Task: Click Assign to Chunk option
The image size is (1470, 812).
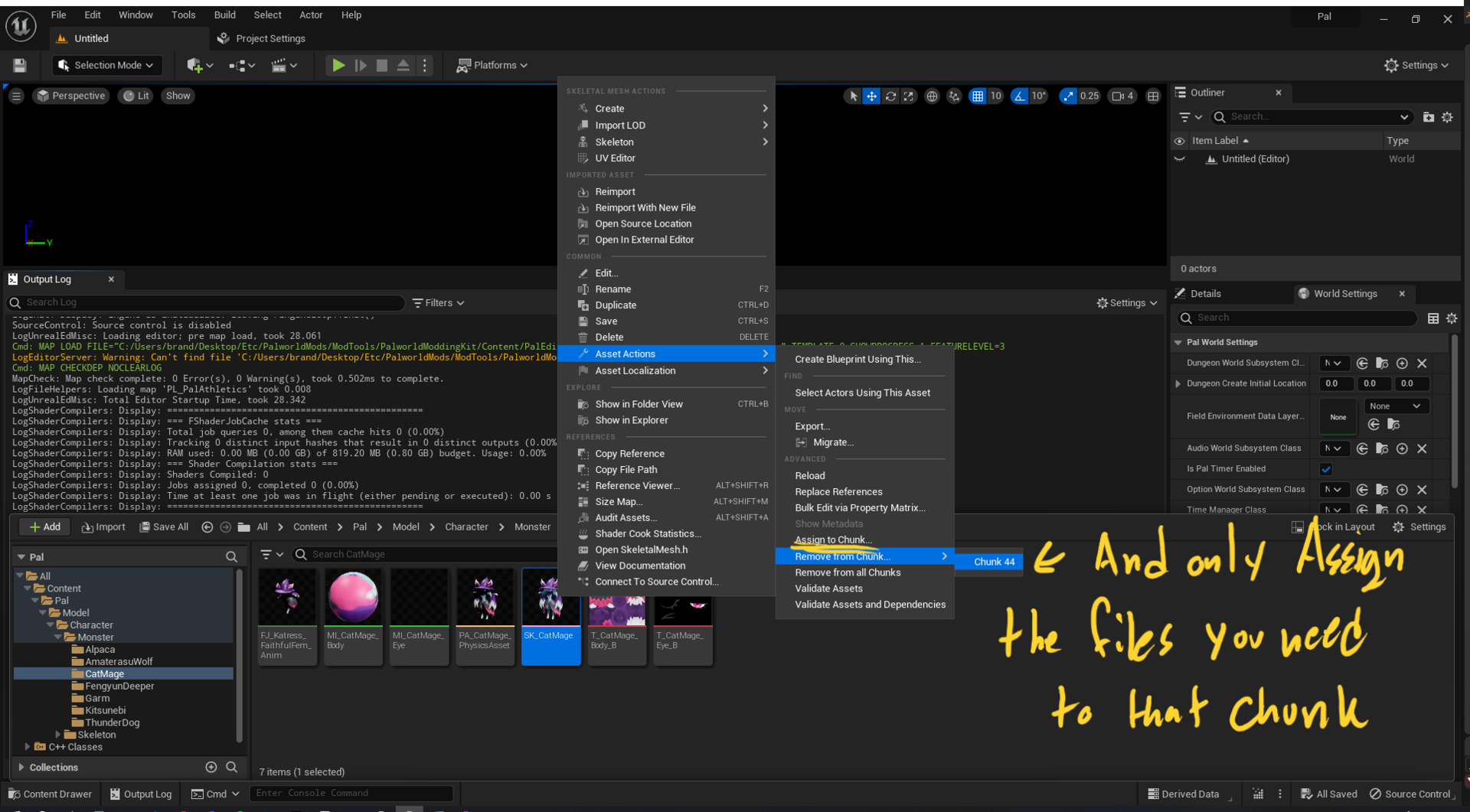Action: coord(833,540)
